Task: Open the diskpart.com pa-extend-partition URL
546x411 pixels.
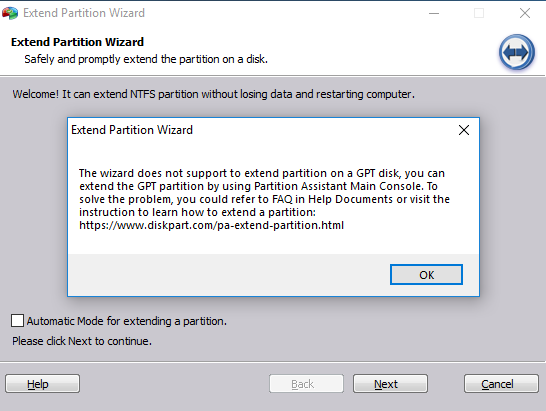Action: [x=211, y=225]
